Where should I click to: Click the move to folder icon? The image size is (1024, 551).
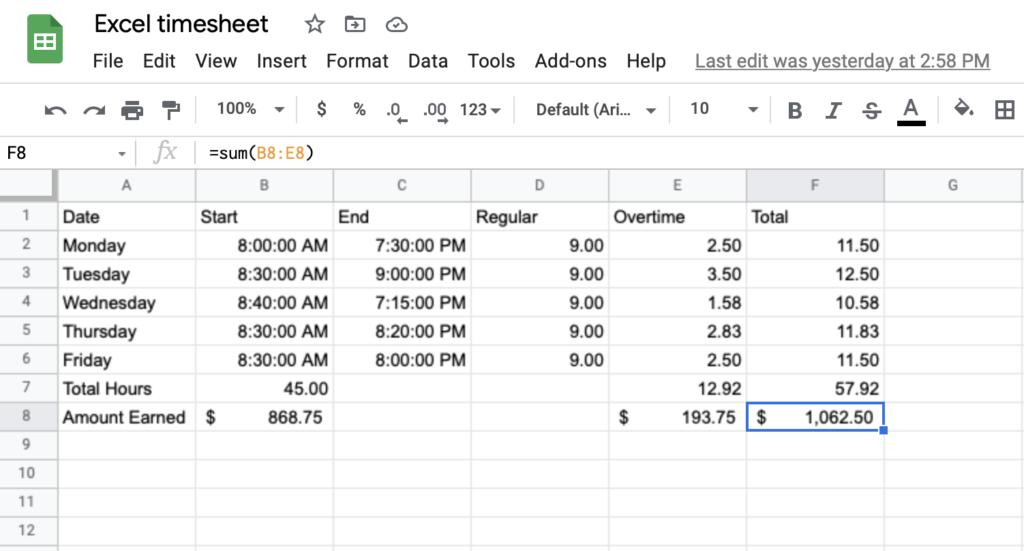355,24
